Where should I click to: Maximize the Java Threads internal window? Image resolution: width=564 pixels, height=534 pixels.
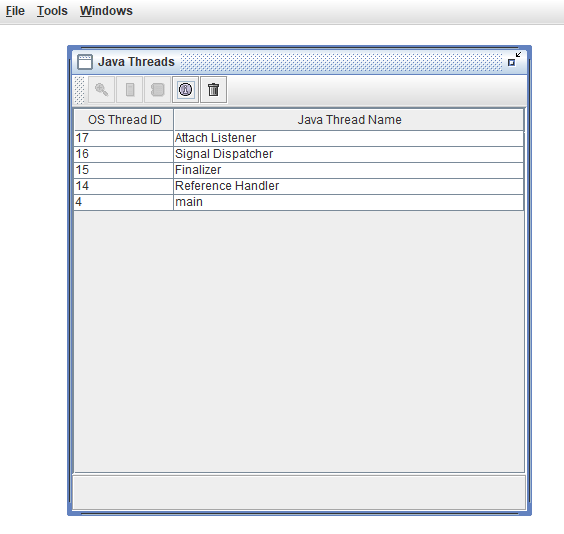click(514, 60)
